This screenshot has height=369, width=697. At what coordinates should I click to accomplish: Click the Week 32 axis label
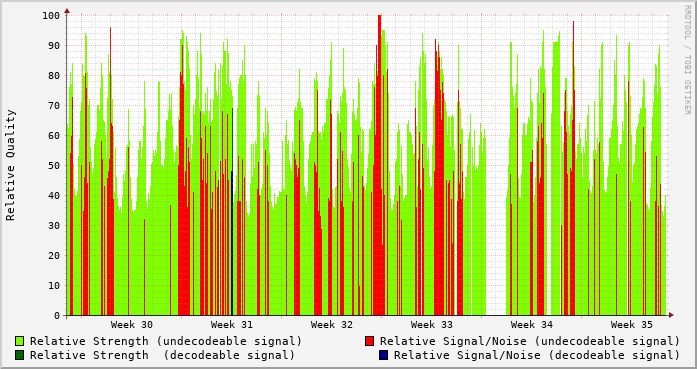click(x=332, y=325)
